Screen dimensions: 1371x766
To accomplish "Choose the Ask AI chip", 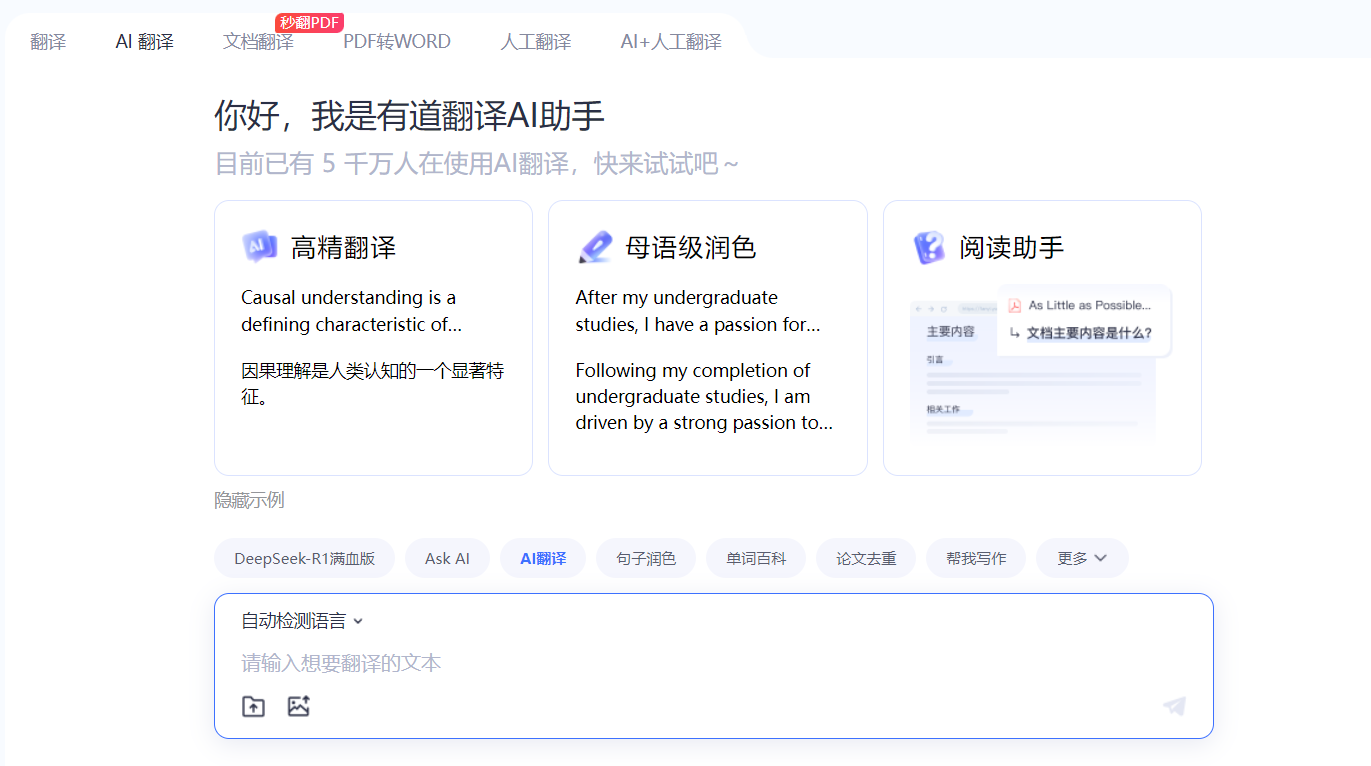I will [447, 558].
